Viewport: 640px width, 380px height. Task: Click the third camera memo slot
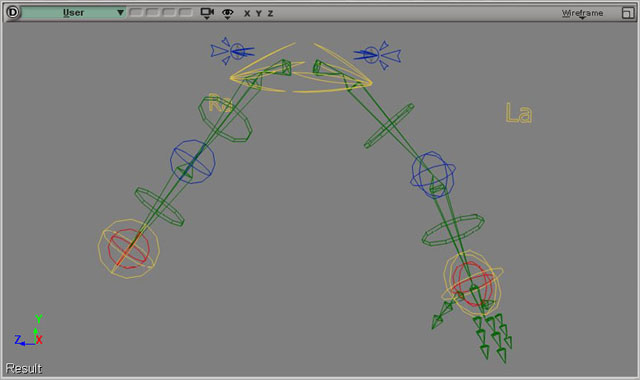(169, 13)
